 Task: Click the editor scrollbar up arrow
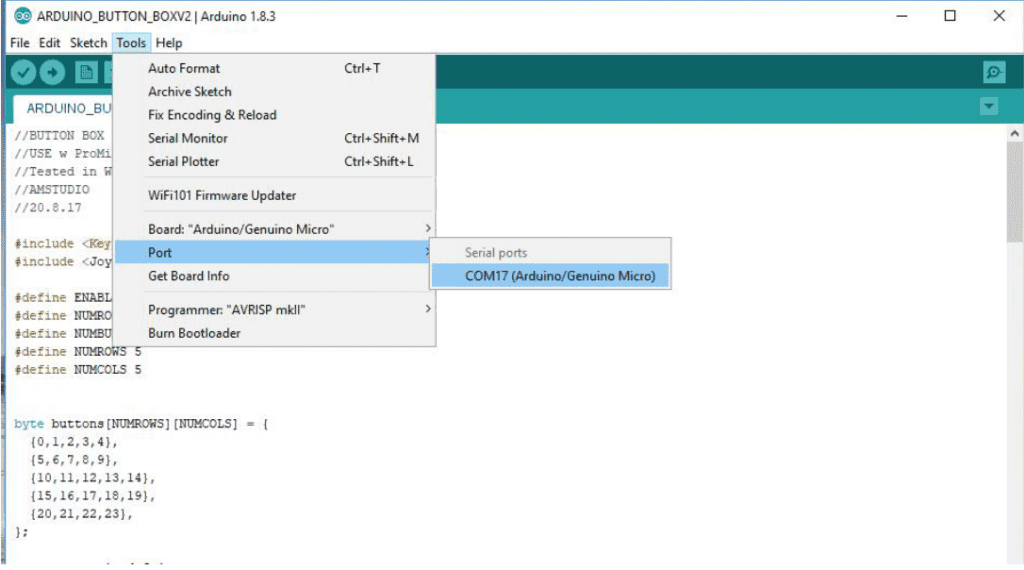point(1014,133)
